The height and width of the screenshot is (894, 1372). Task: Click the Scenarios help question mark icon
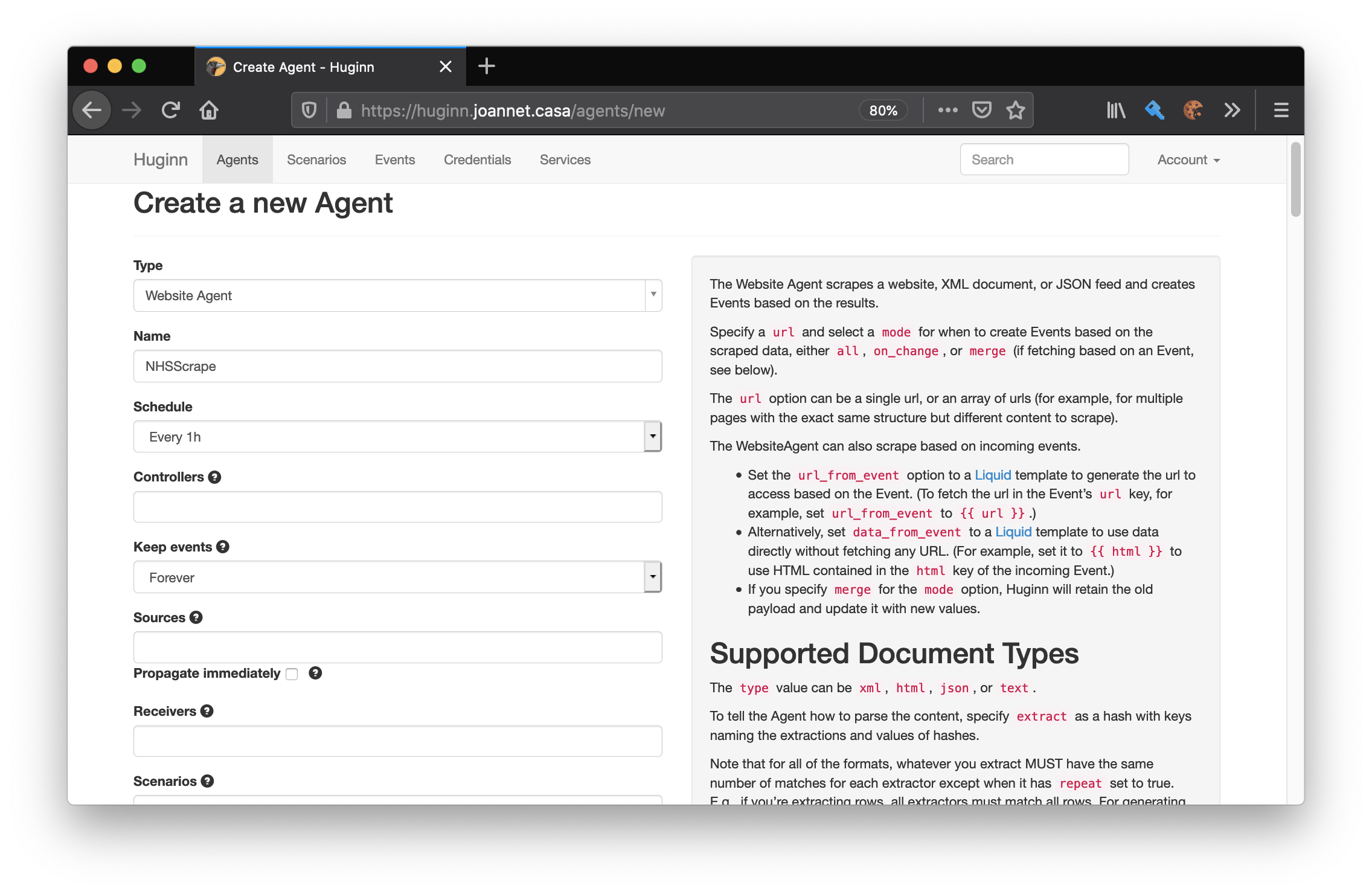pyautogui.click(x=207, y=782)
